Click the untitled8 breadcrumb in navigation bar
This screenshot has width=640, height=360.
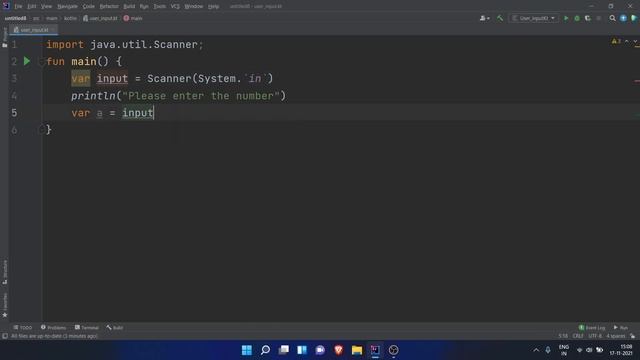point(16,18)
